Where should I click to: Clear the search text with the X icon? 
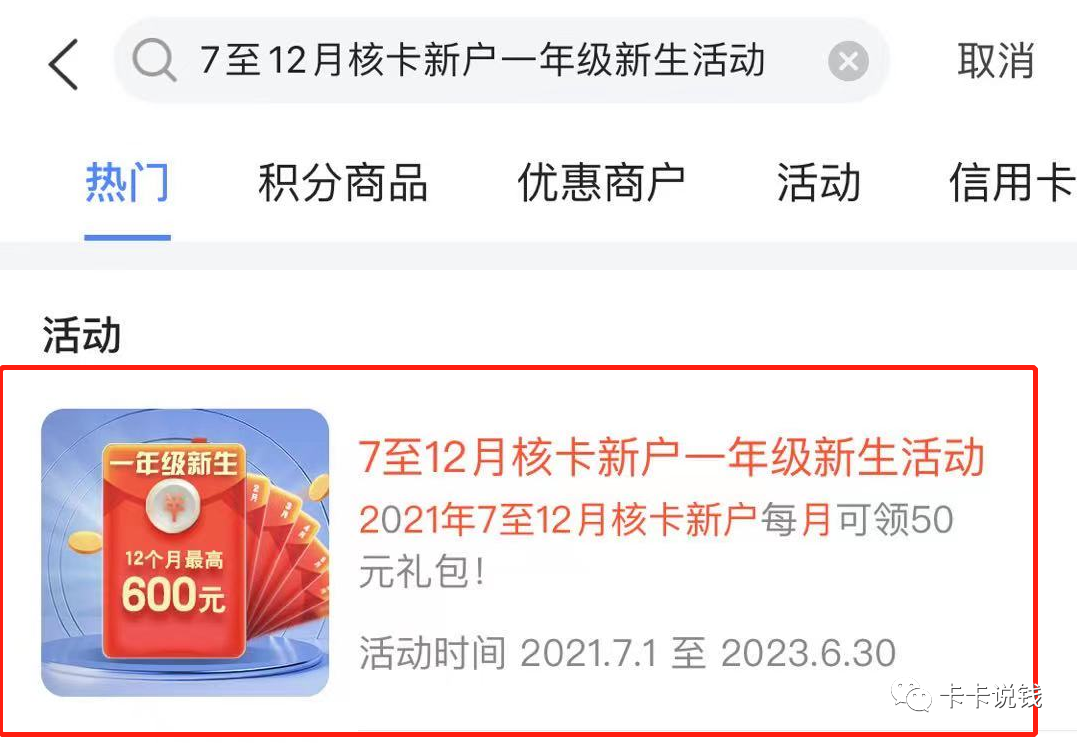coord(848,61)
